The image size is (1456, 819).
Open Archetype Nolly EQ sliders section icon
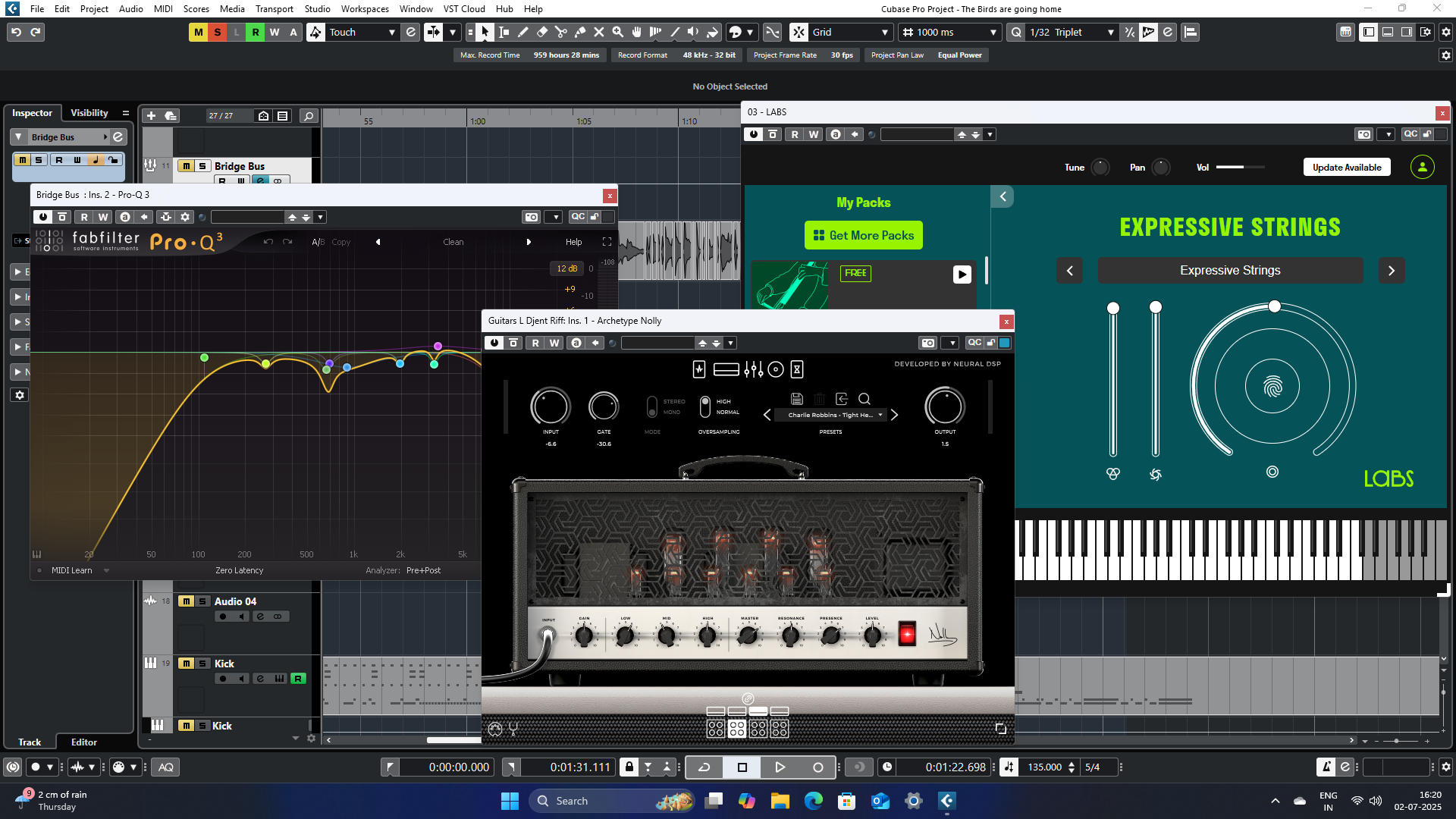click(x=754, y=369)
